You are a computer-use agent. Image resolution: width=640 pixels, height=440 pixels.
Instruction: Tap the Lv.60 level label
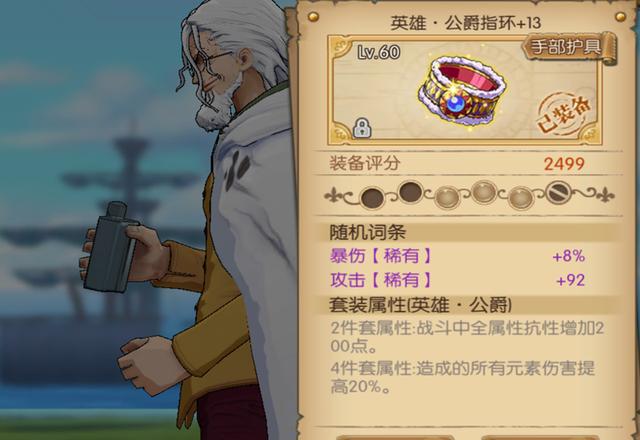[x=379, y=52]
